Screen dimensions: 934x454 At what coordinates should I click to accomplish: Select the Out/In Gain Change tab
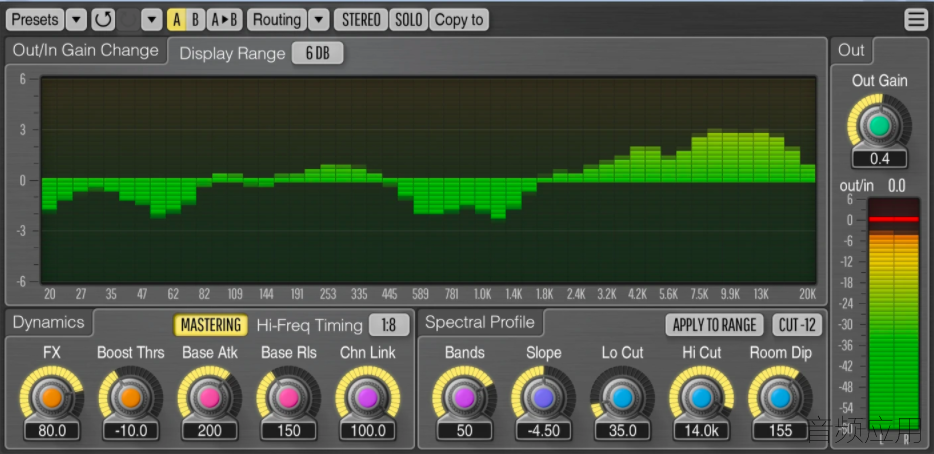(85, 50)
